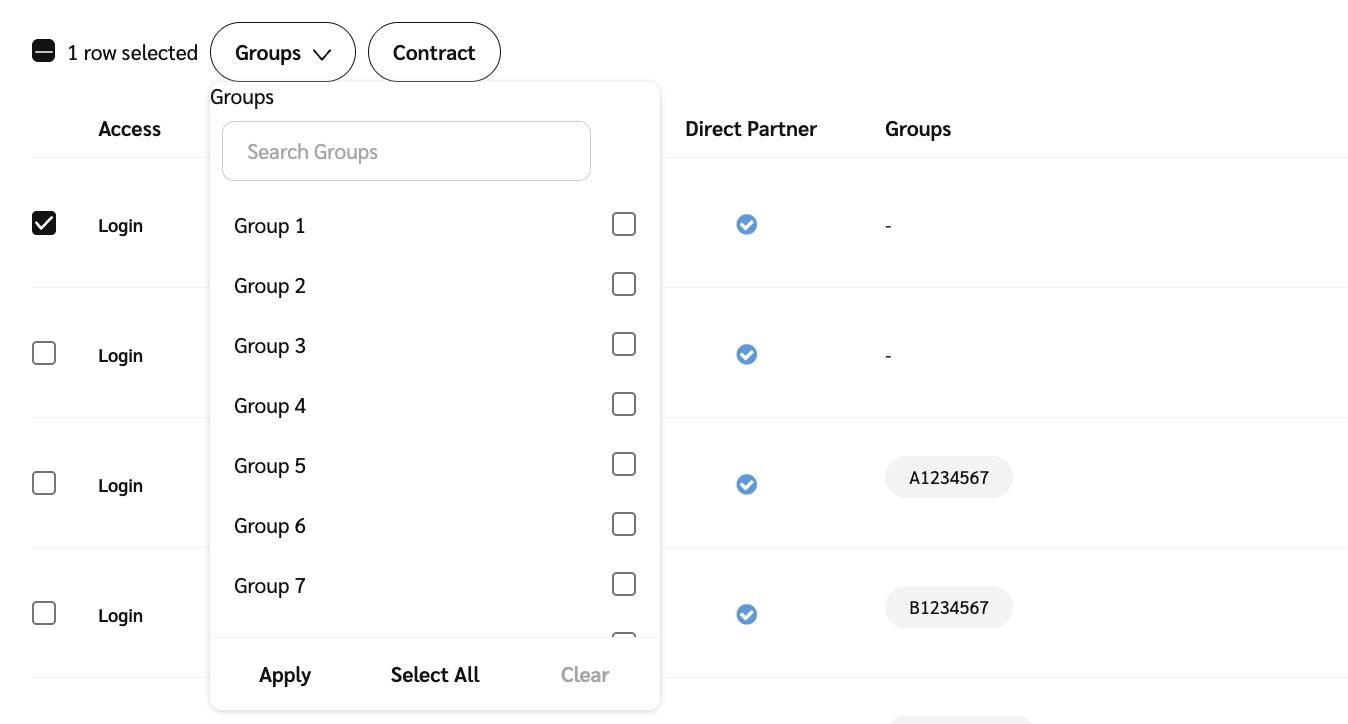
Task: Open the Login link in fourth row
Action: pyautogui.click(x=120, y=616)
